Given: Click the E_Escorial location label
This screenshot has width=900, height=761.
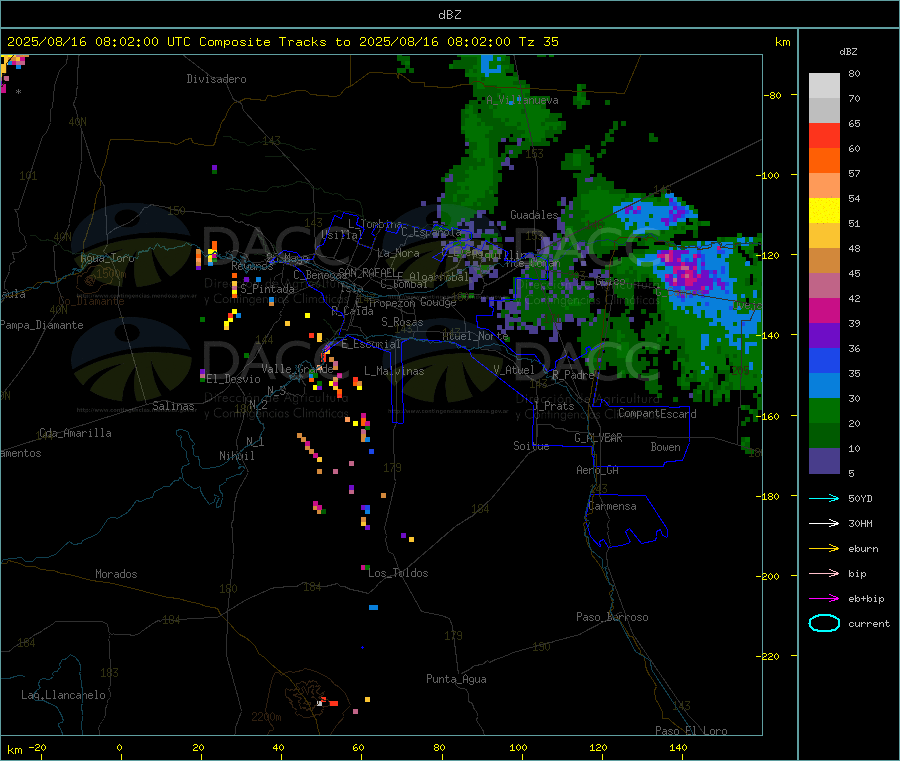Looking at the screenshot, I should point(370,344).
